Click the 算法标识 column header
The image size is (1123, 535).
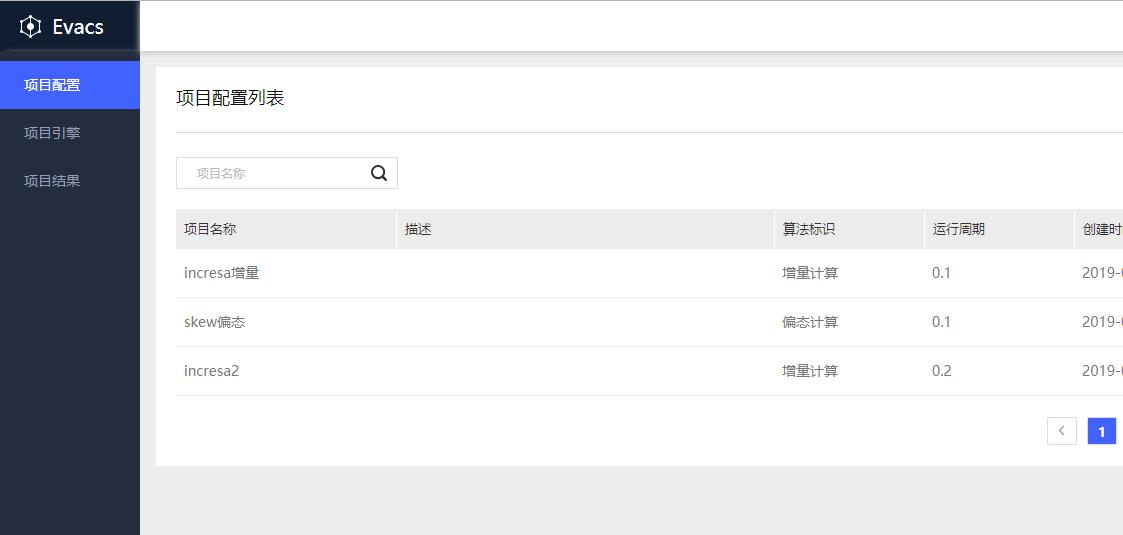tap(808, 229)
